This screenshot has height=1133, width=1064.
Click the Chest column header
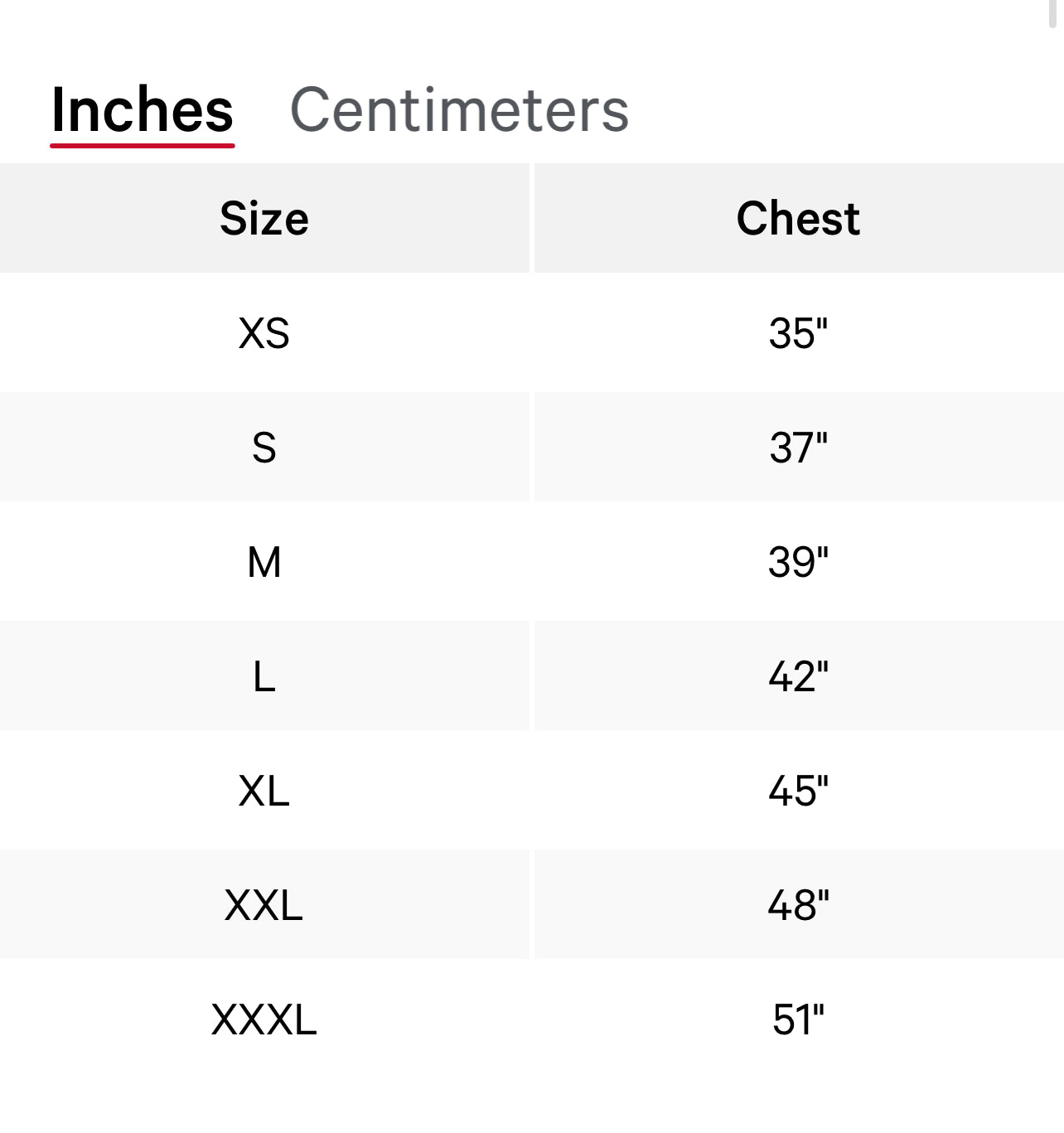[798, 219]
